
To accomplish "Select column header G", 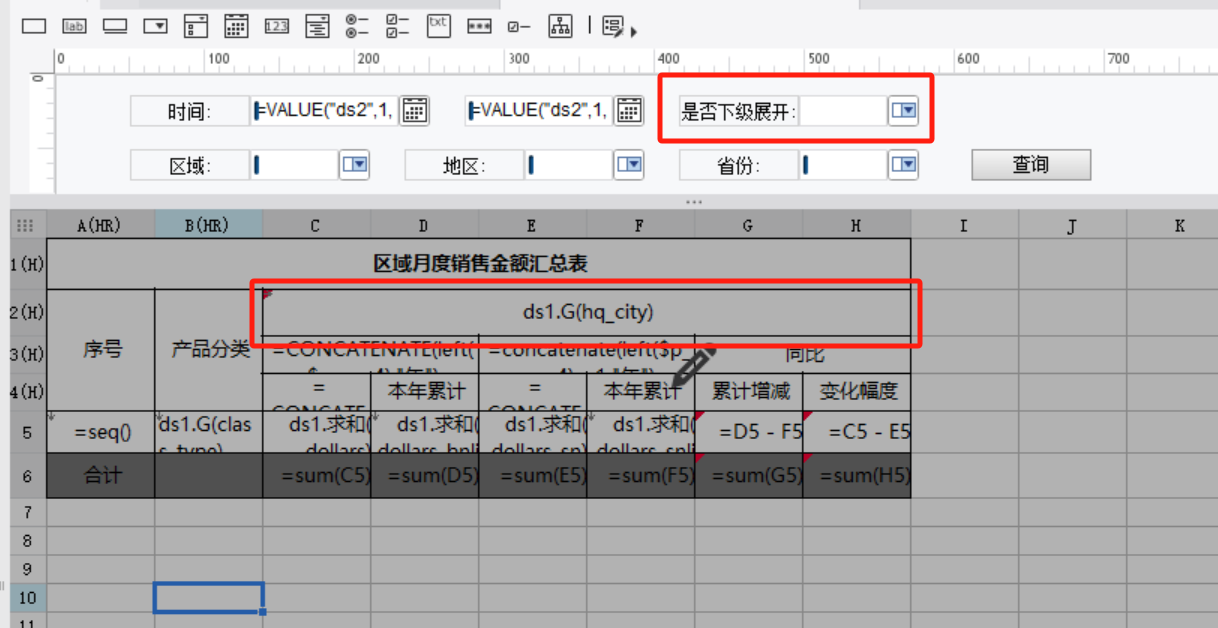I will point(748,226).
